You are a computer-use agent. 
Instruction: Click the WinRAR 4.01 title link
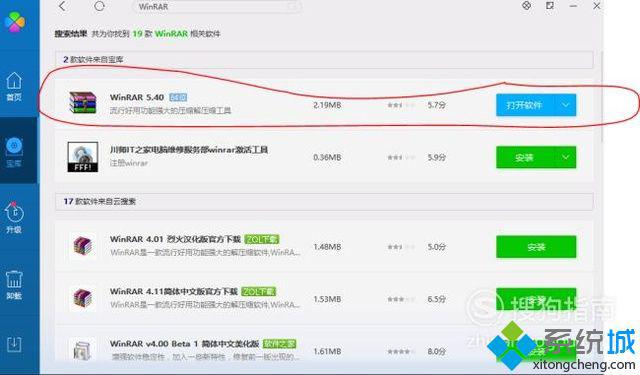(175, 239)
